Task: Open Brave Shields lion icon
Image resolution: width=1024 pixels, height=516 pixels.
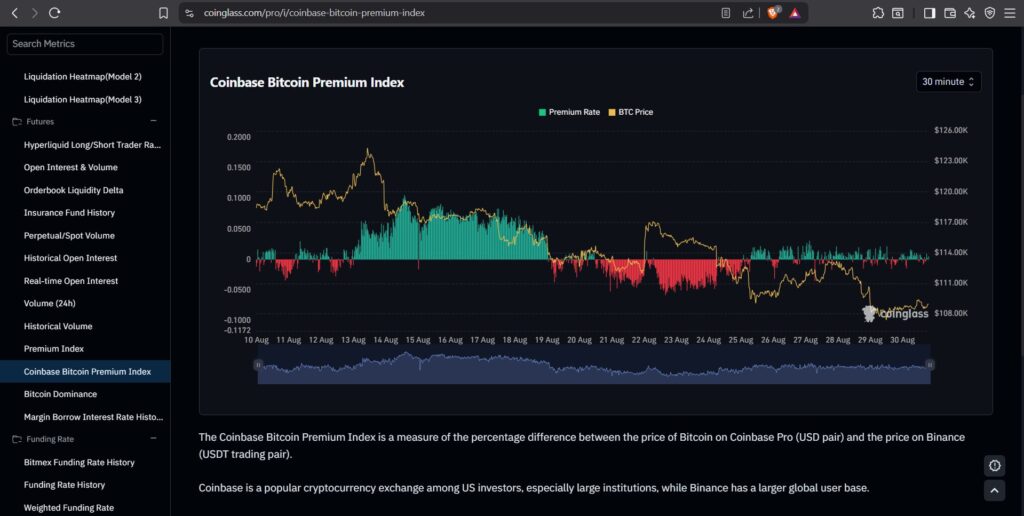Action: pos(773,13)
